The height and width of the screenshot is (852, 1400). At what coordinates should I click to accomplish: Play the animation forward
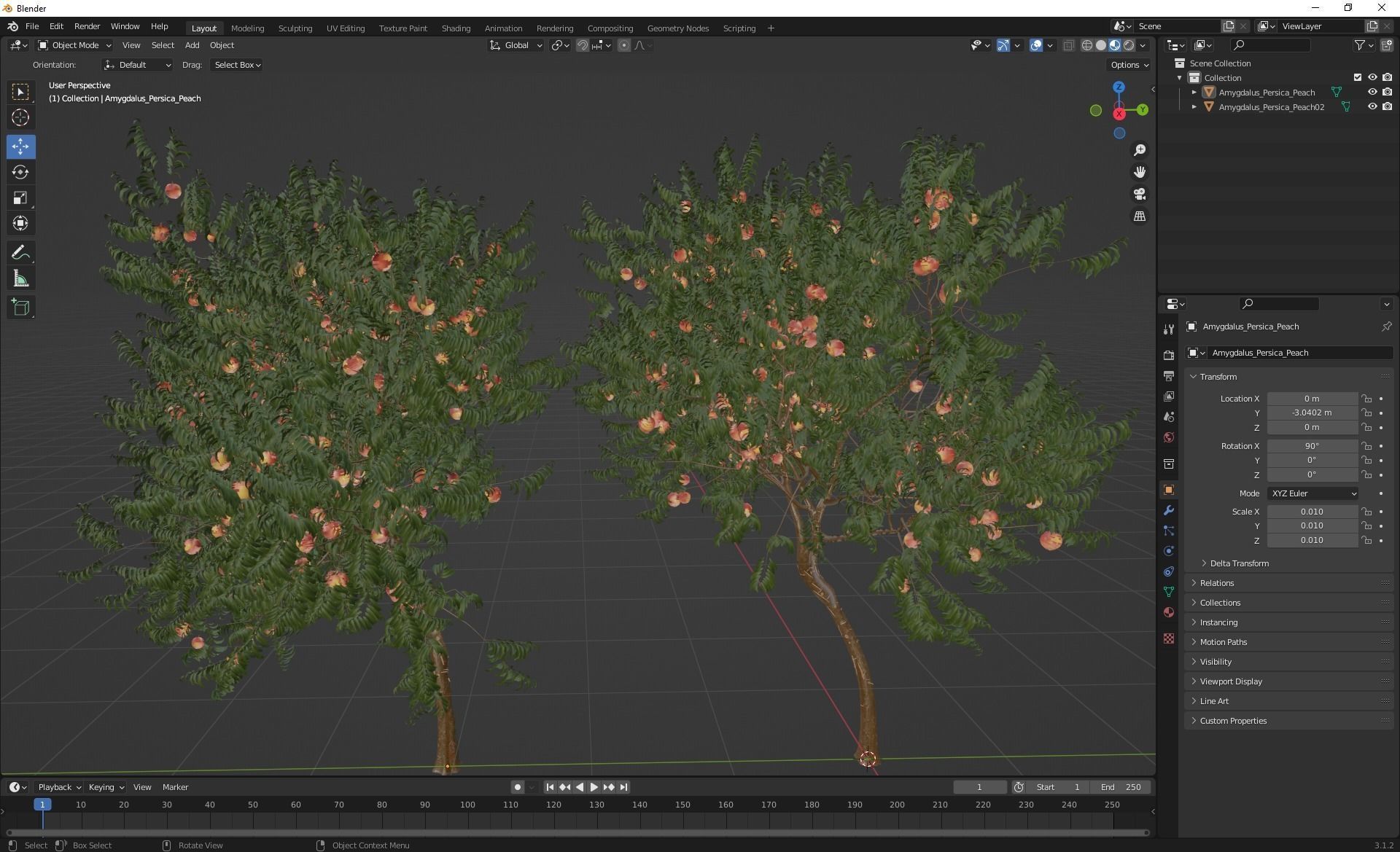594,787
